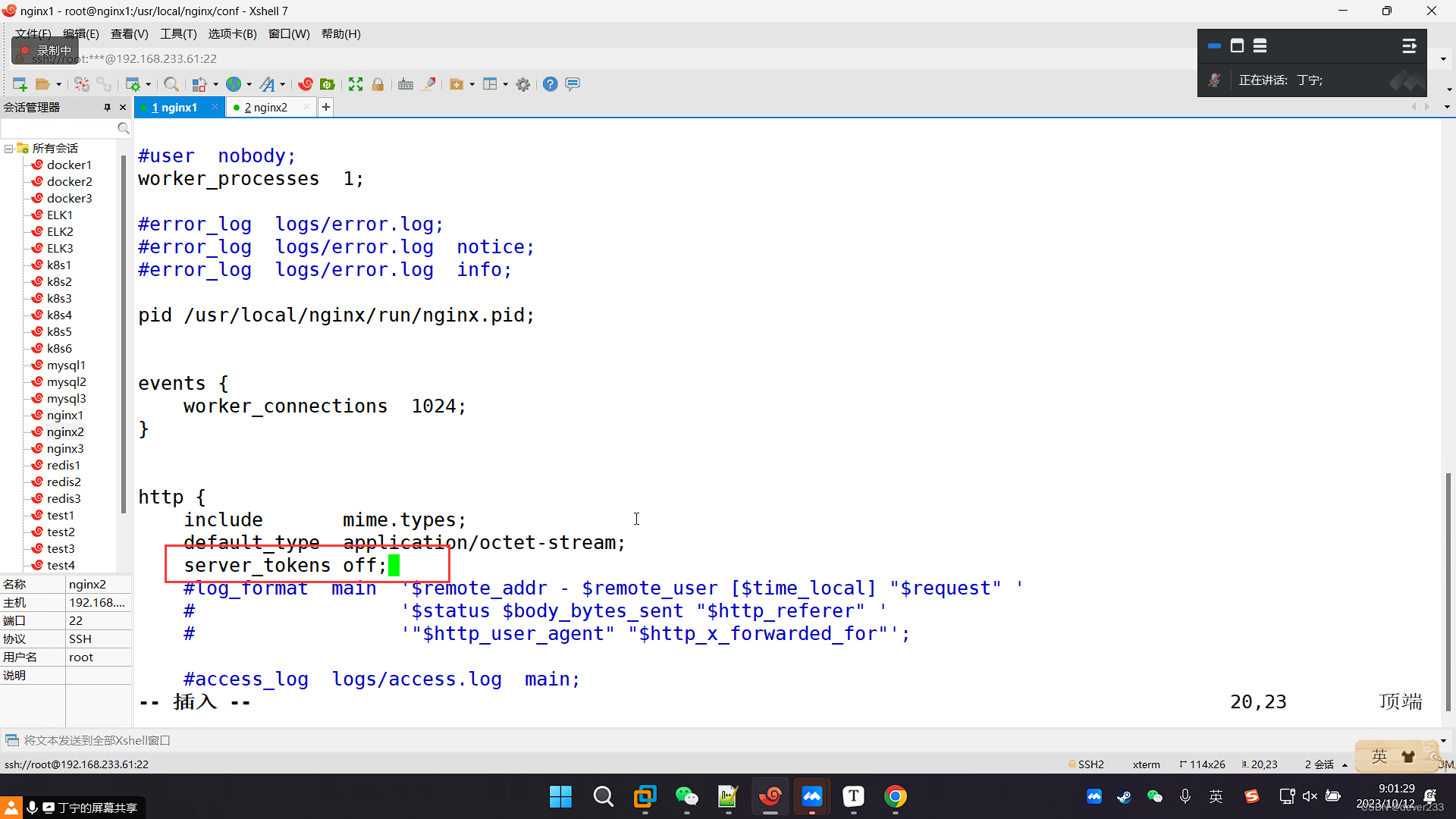Expand the layout toolbar dropdown arrow
This screenshot has height=819, width=1456.
click(x=506, y=84)
